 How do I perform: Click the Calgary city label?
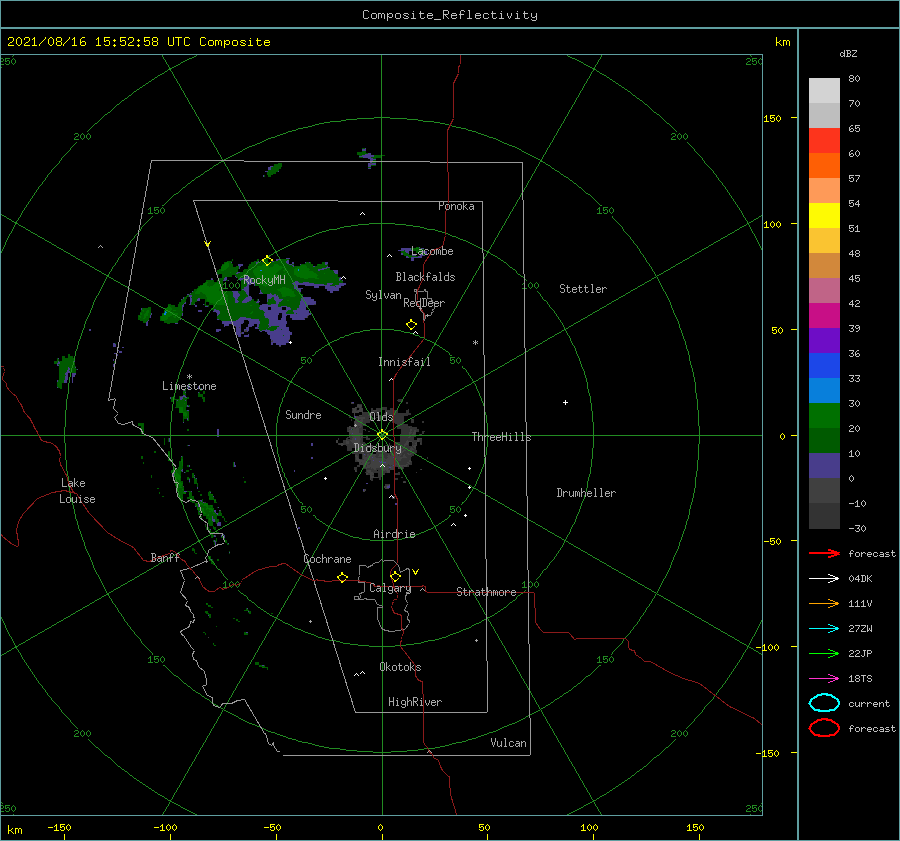(x=390, y=588)
